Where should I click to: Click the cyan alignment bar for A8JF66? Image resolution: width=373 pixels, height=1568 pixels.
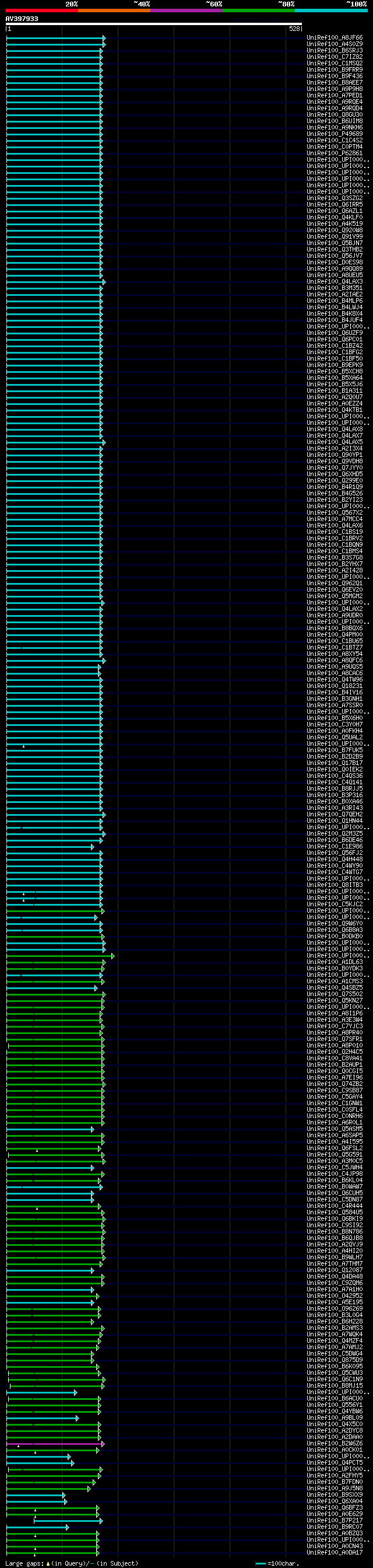point(56,38)
